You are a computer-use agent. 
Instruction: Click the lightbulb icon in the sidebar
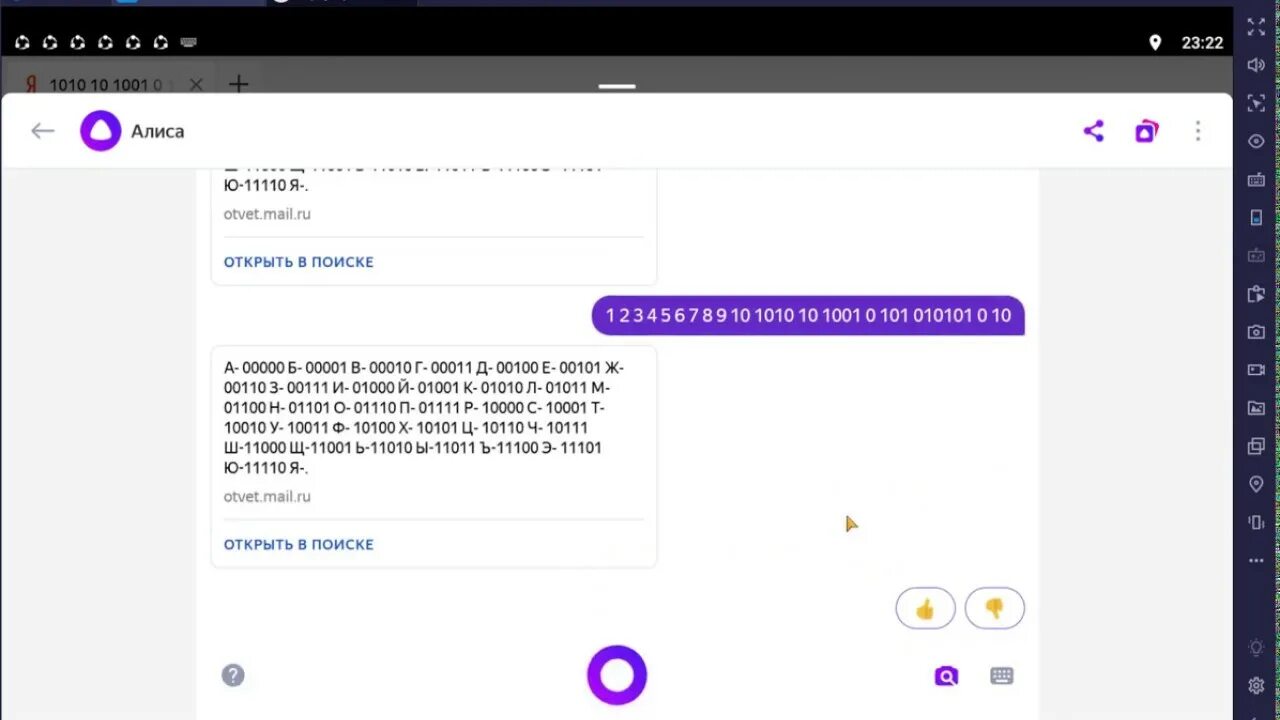pos(1256,647)
